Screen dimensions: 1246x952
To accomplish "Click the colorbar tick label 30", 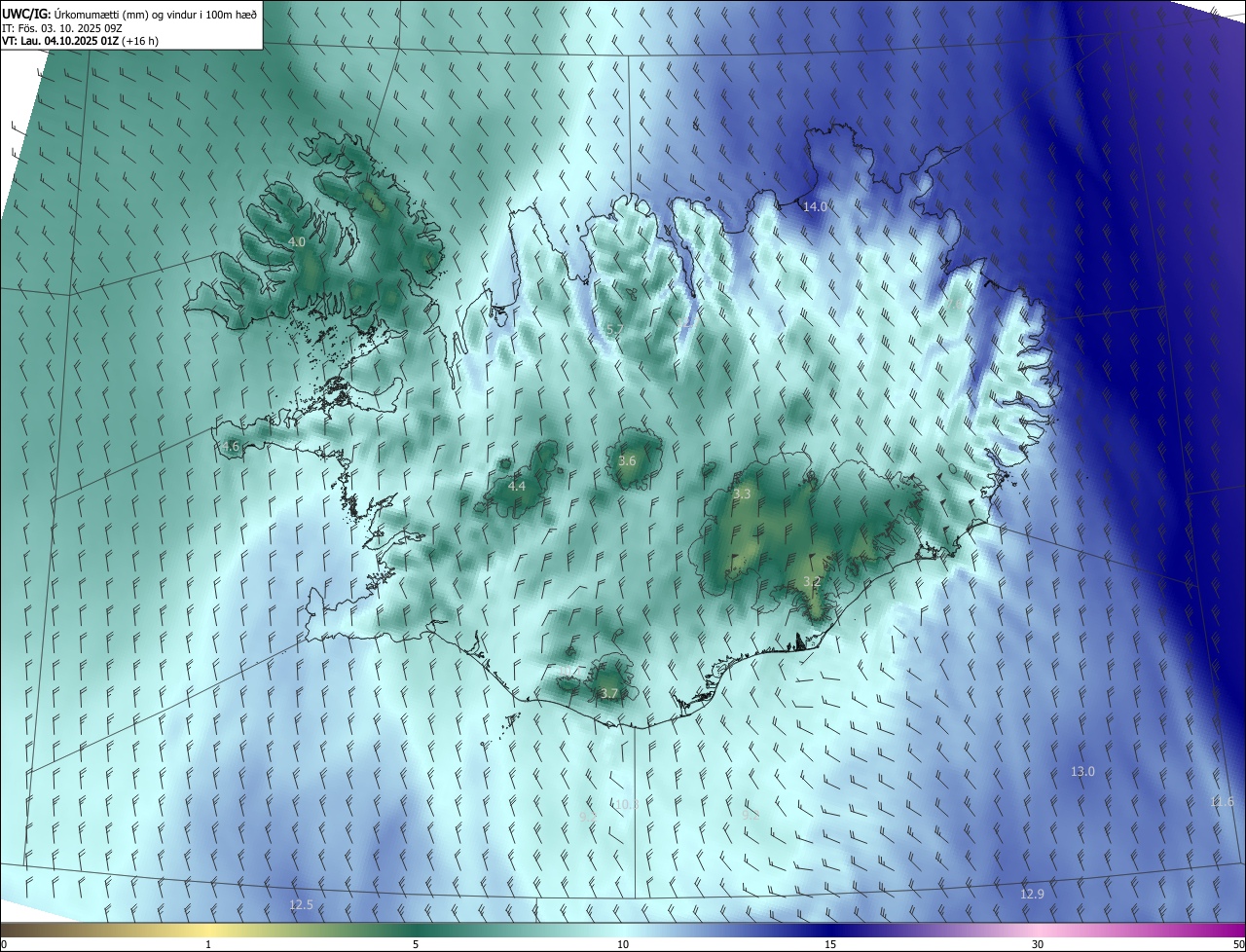I will [1038, 944].
